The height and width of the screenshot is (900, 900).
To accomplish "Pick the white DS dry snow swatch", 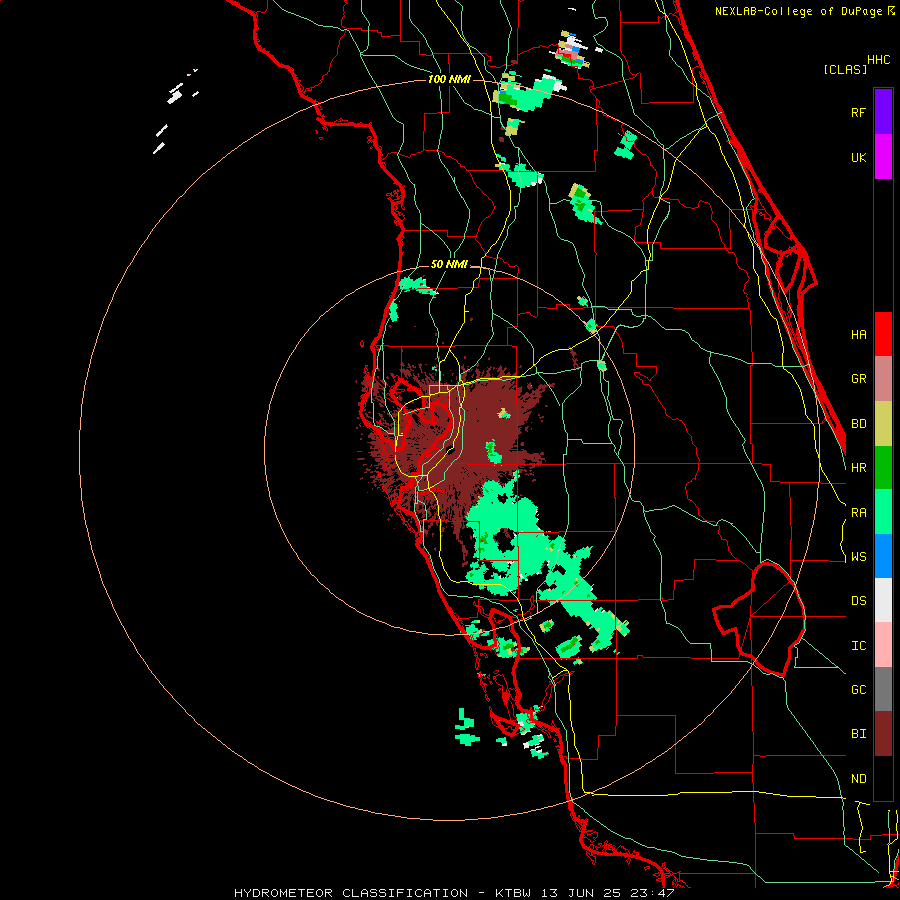I will pos(883,600).
